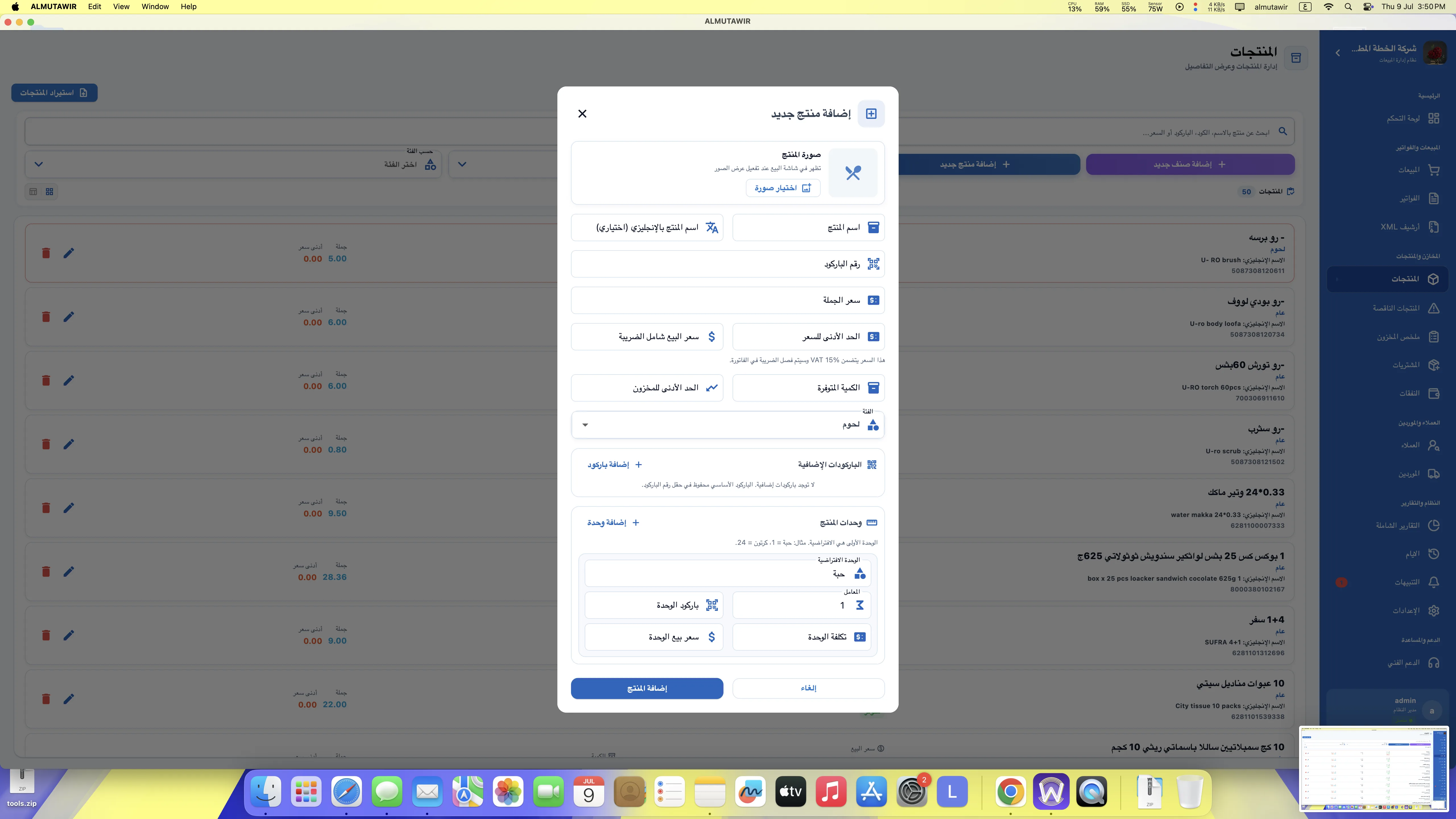Open التقارير الشاملة in sidebar
This screenshot has width=1456, height=819.
click(x=1388, y=526)
